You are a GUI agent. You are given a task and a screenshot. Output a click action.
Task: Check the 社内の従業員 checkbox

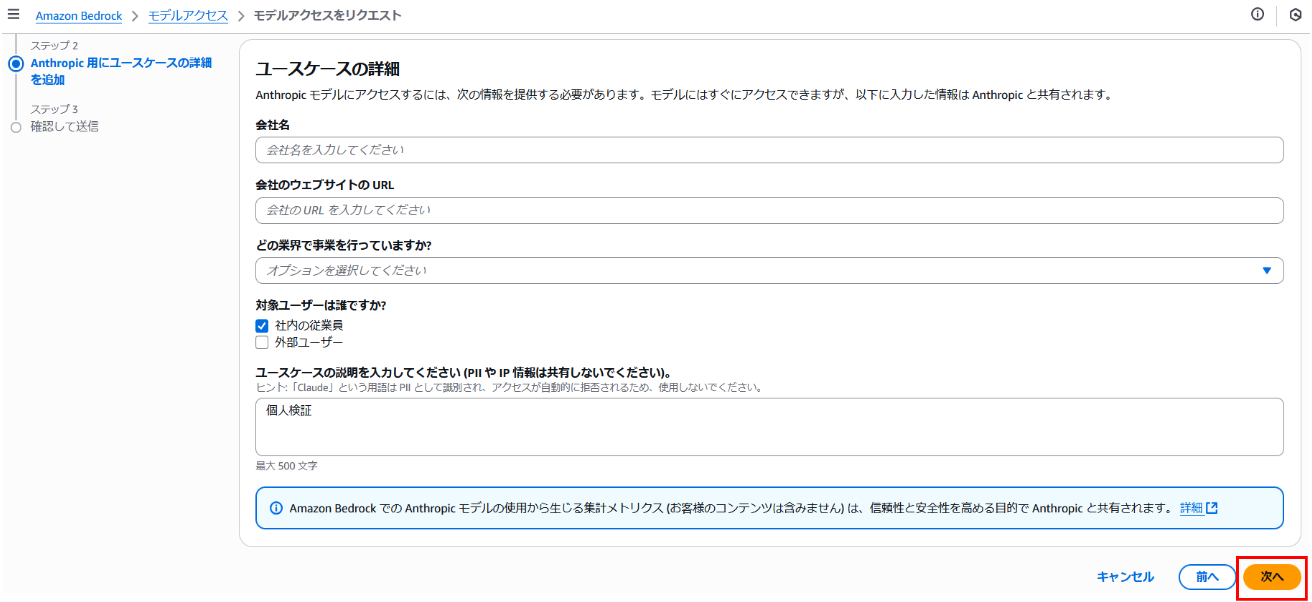click(x=262, y=325)
